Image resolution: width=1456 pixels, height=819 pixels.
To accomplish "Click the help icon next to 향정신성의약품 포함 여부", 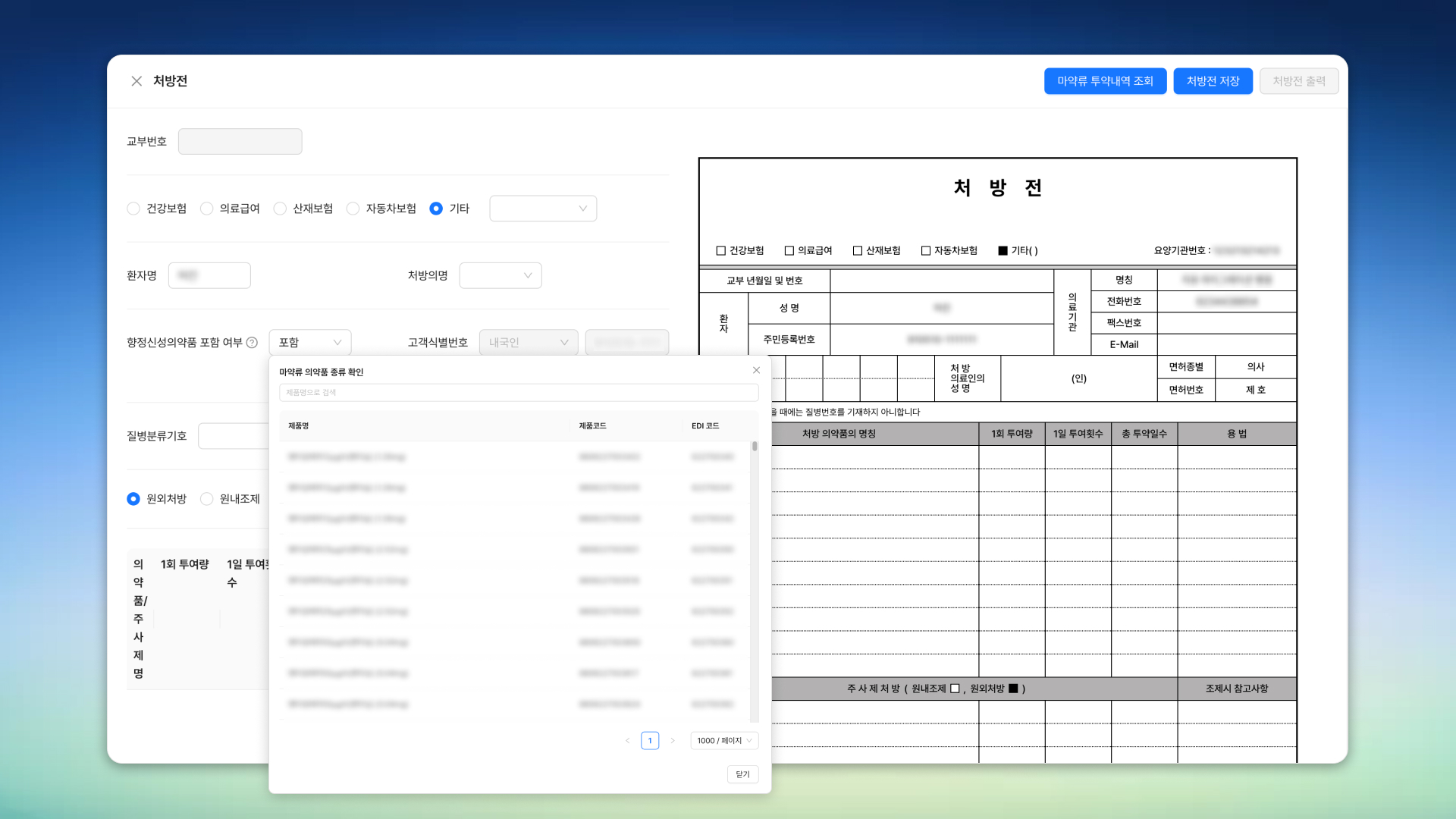I will coord(253,343).
